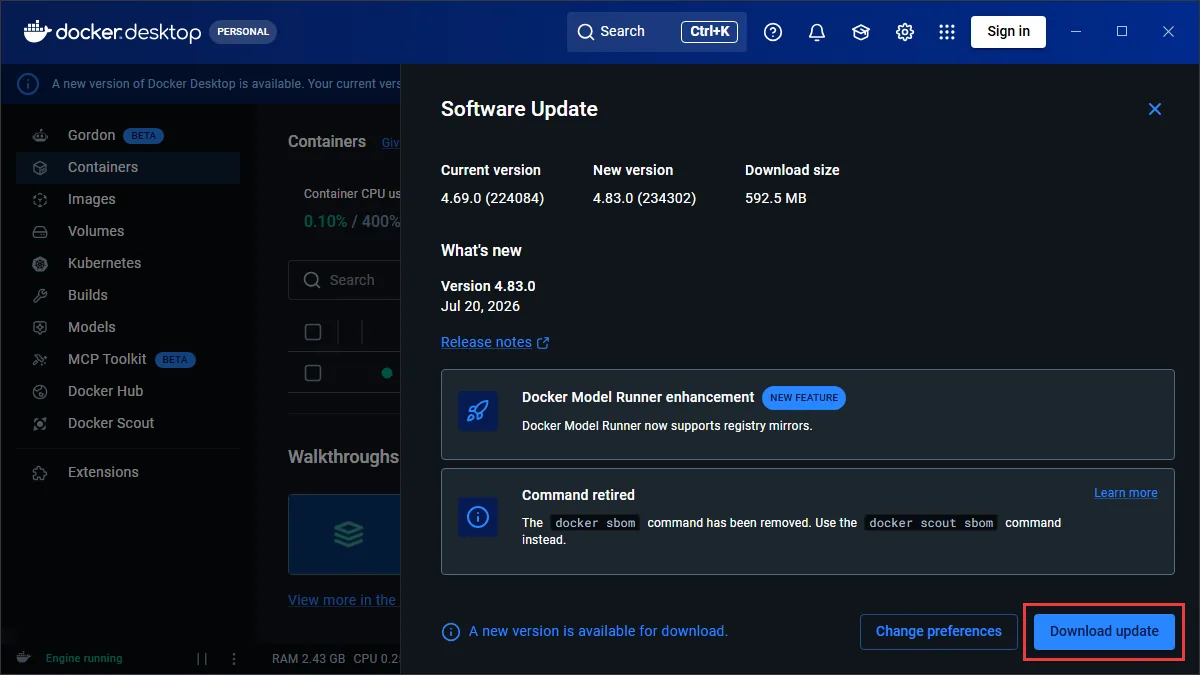Open the notifications bell icon

coord(817,32)
